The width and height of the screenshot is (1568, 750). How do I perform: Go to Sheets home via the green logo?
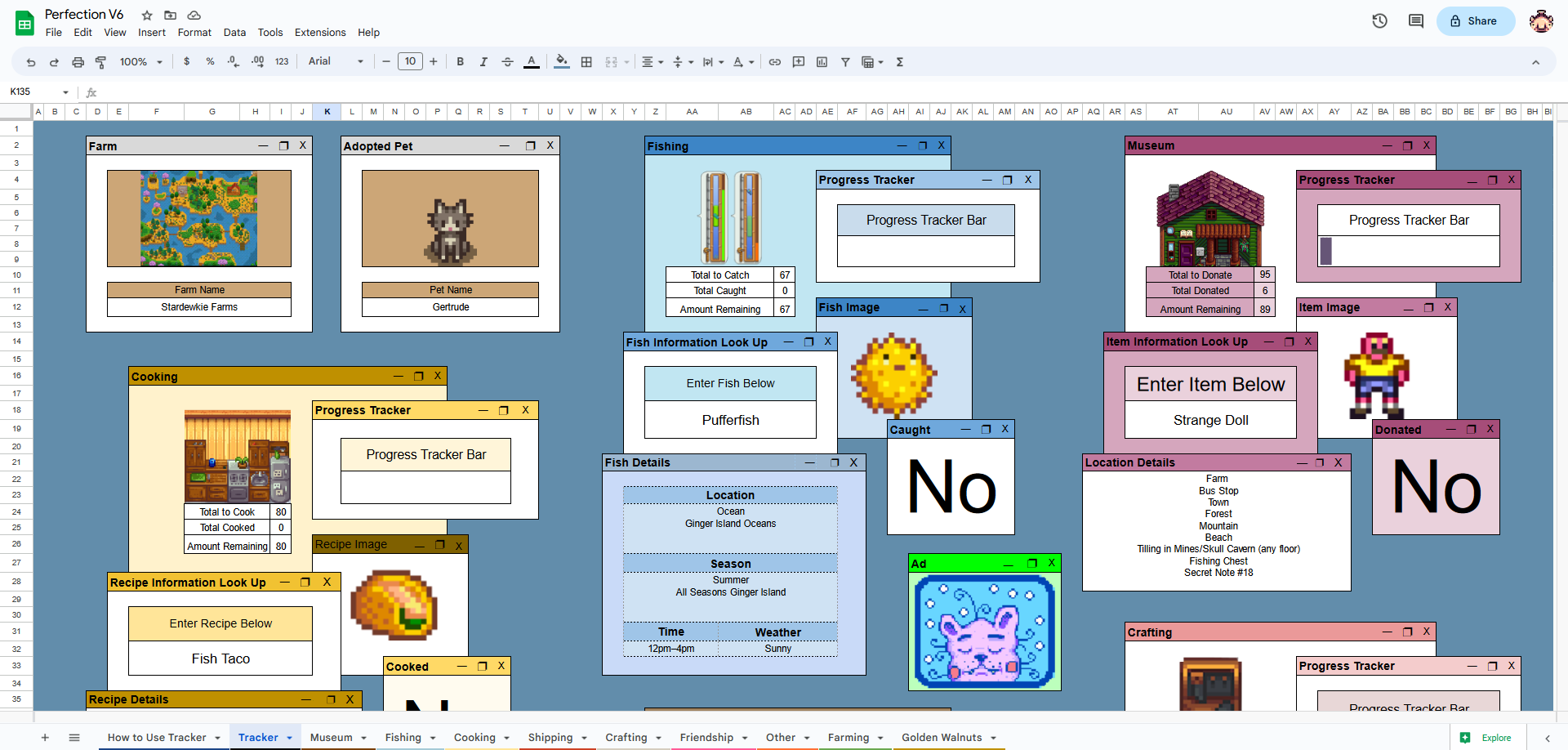[25, 24]
